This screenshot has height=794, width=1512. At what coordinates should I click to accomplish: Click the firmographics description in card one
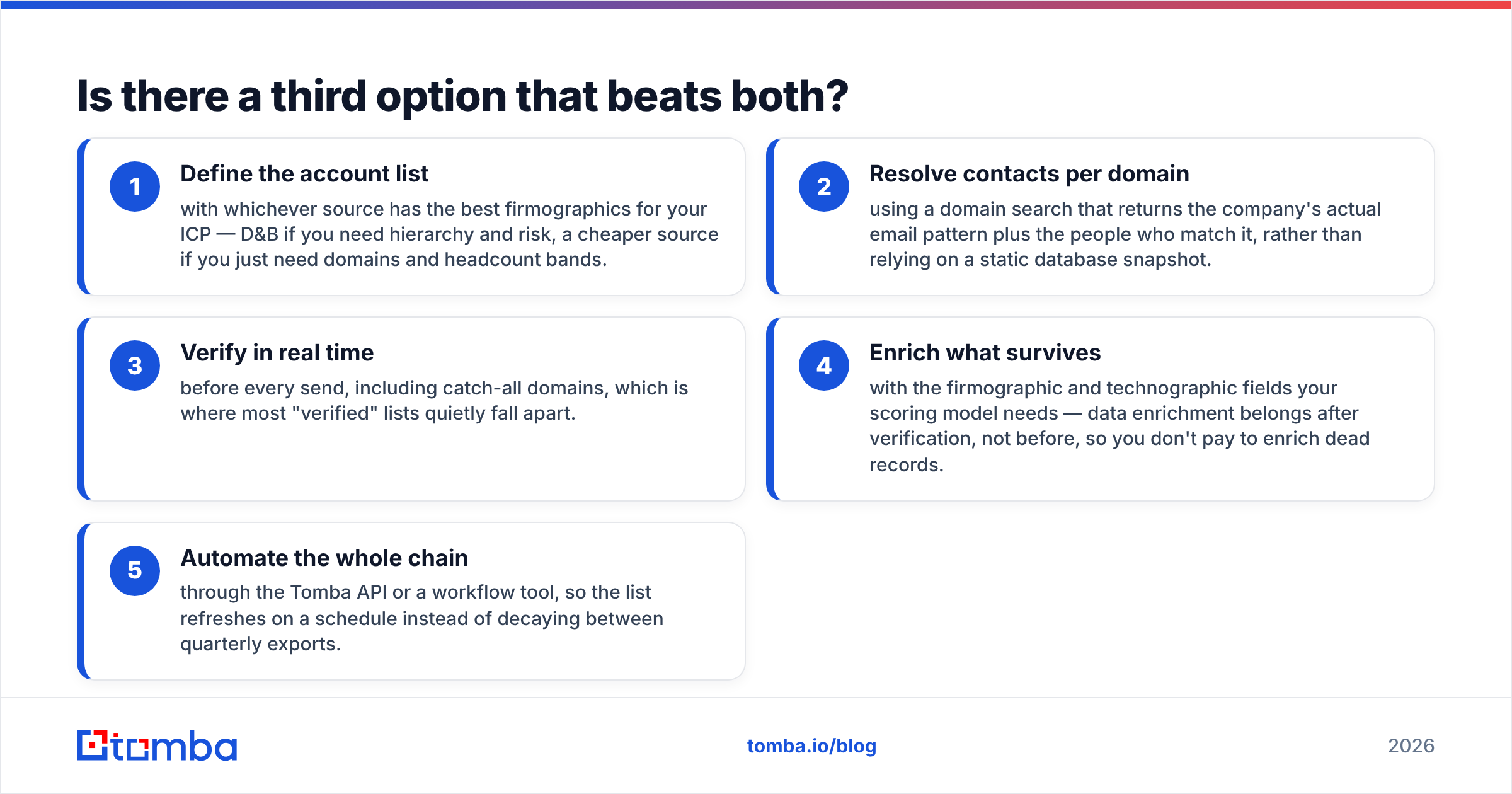(449, 234)
